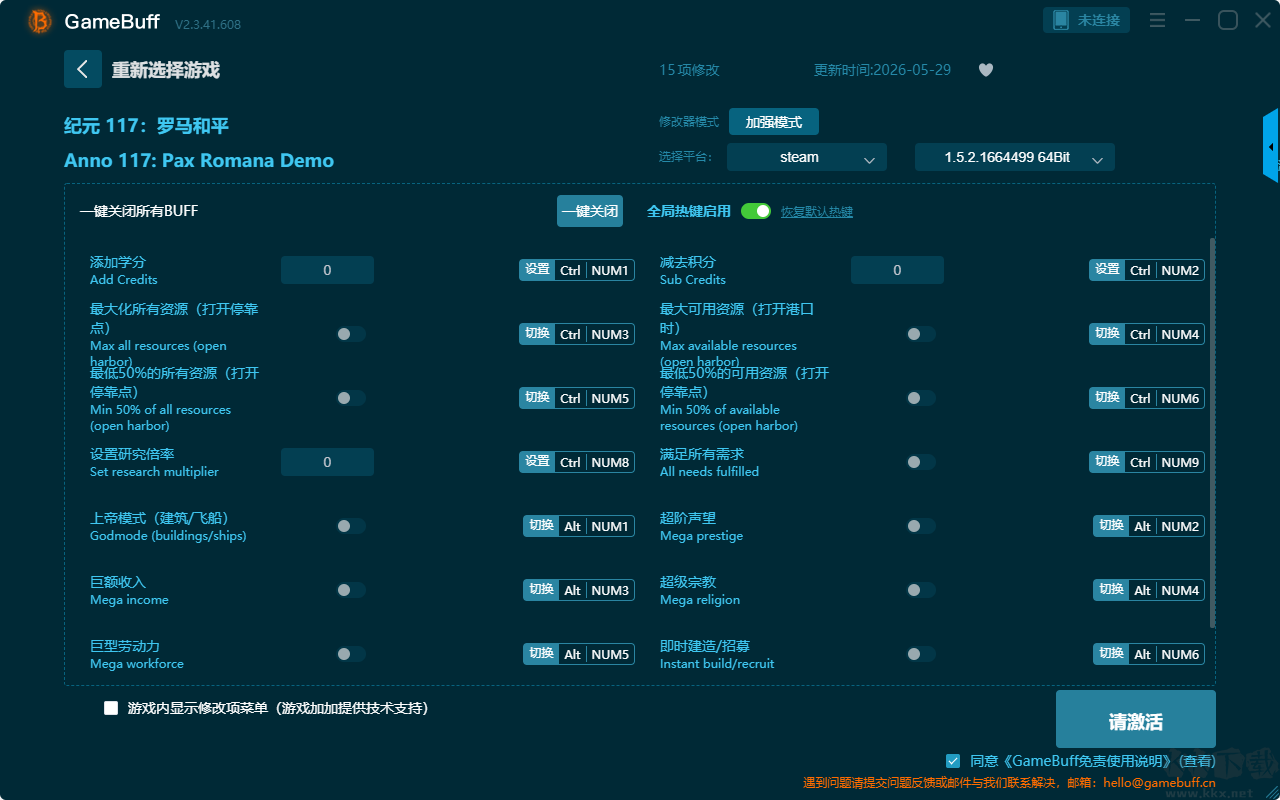The width and height of the screenshot is (1280, 800).
Task: Go back with the arrow button
Action: (83, 69)
